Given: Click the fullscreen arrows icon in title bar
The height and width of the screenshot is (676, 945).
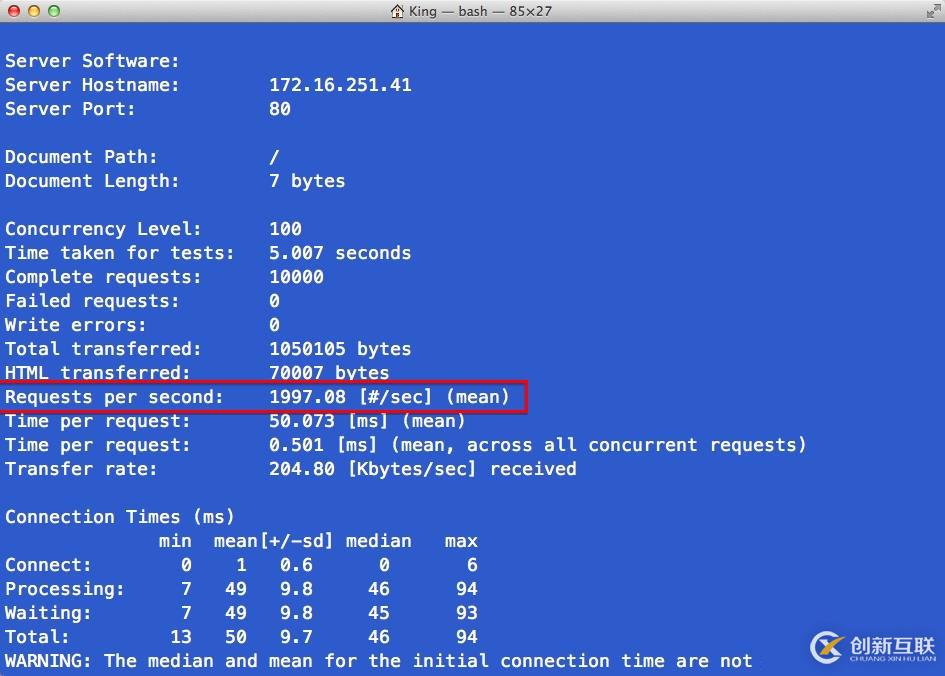Looking at the screenshot, I should (934, 11).
